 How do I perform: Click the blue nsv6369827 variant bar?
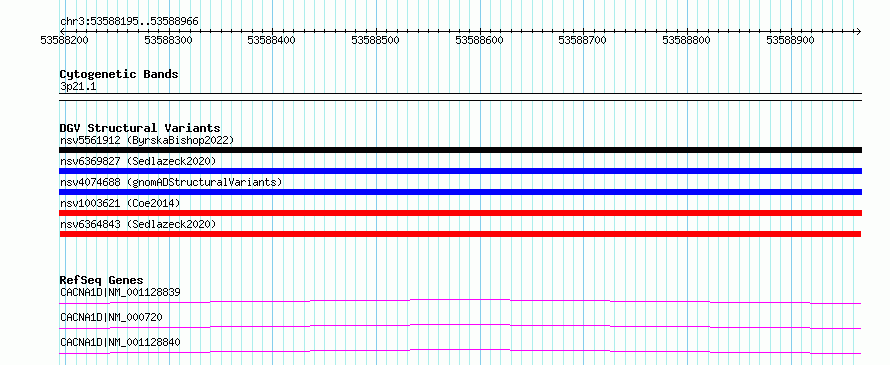[x=460, y=171]
